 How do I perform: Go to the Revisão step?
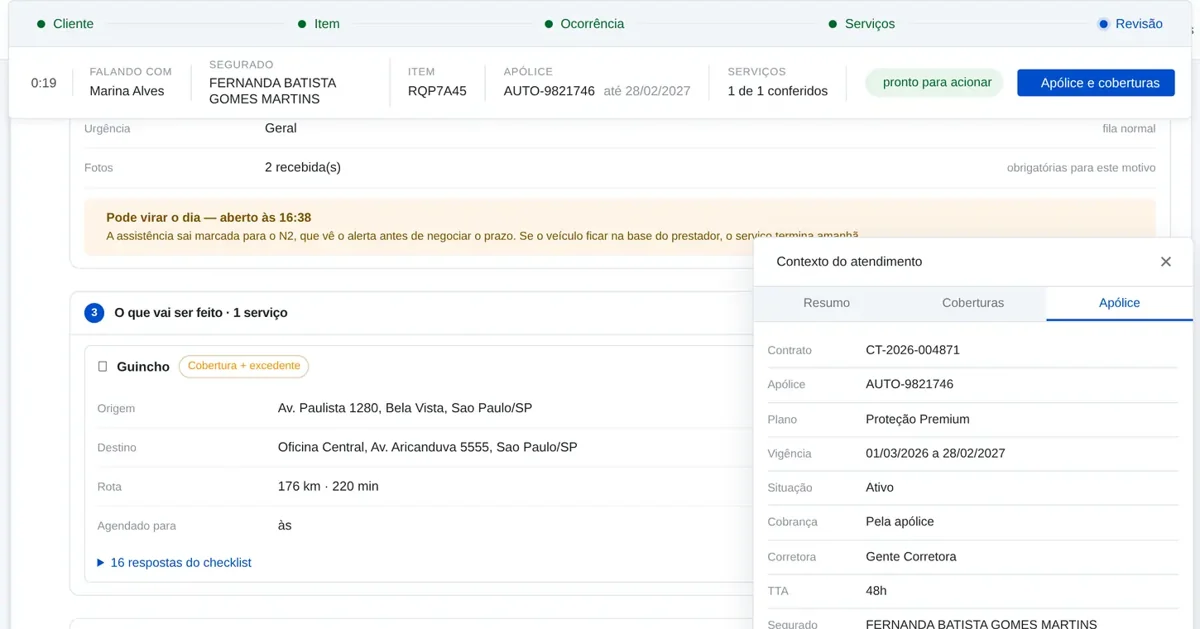(1131, 24)
